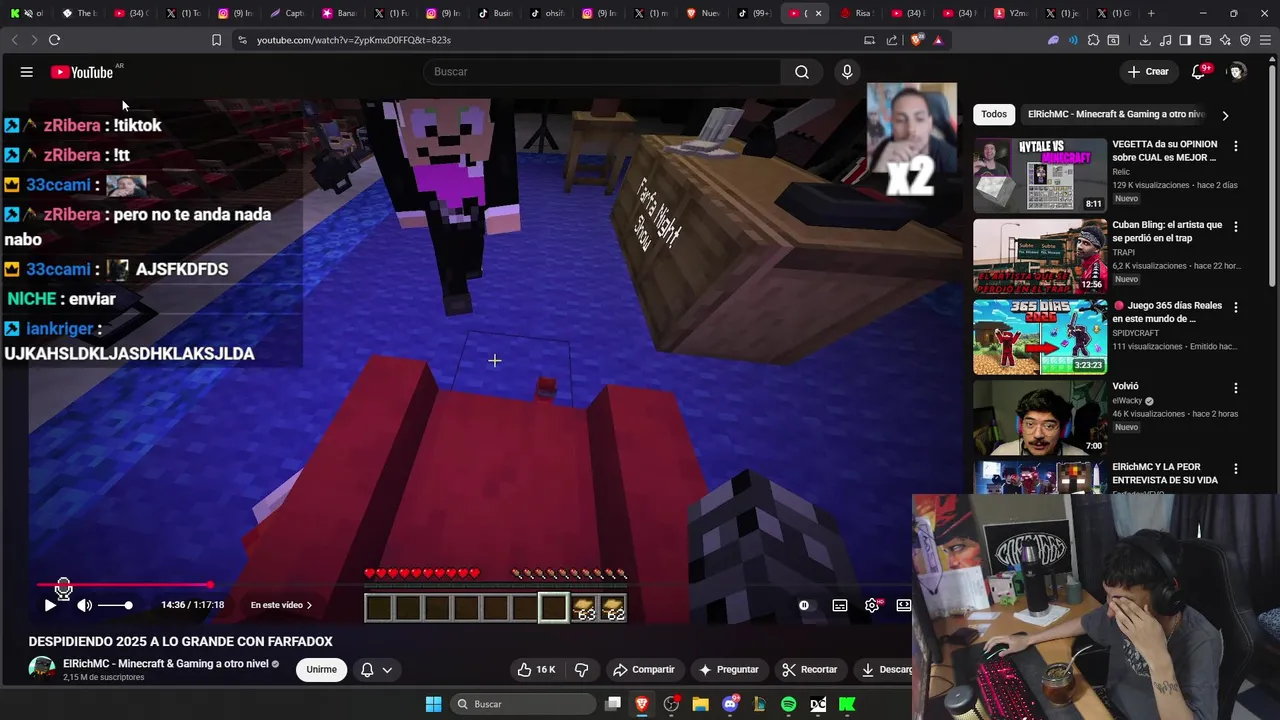This screenshot has width=1280, height=720.
Task: Expand the 'En este video' chapters chevron
Action: pyautogui.click(x=309, y=605)
